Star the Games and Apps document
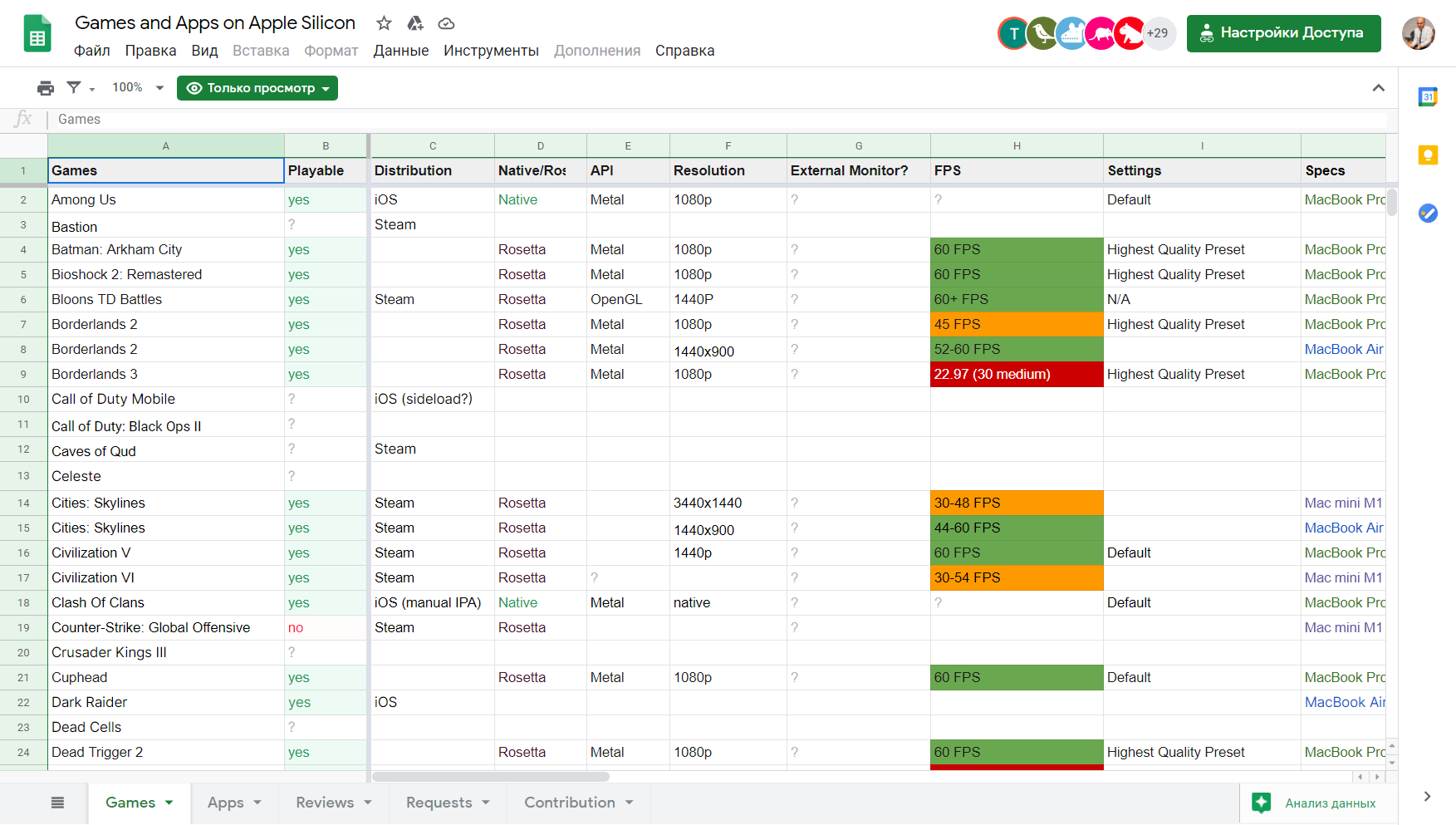 pyautogui.click(x=384, y=23)
